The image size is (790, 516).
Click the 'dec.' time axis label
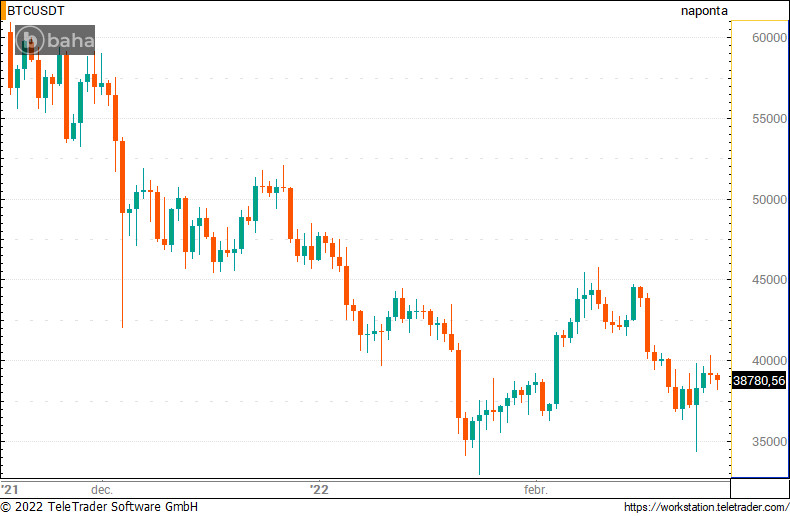[102, 489]
